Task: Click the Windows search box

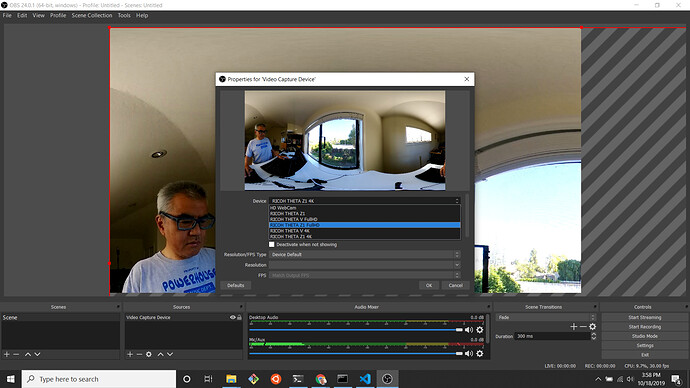Action: [99, 379]
